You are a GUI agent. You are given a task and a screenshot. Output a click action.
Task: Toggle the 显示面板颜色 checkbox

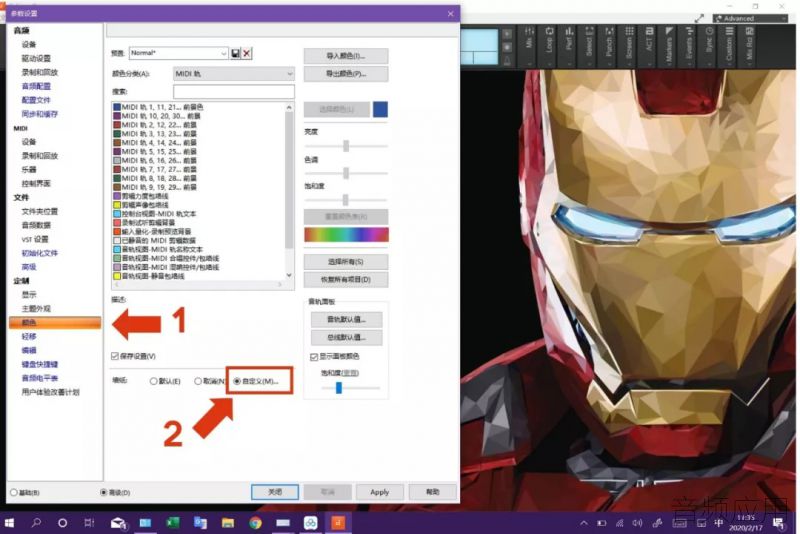[x=314, y=357]
